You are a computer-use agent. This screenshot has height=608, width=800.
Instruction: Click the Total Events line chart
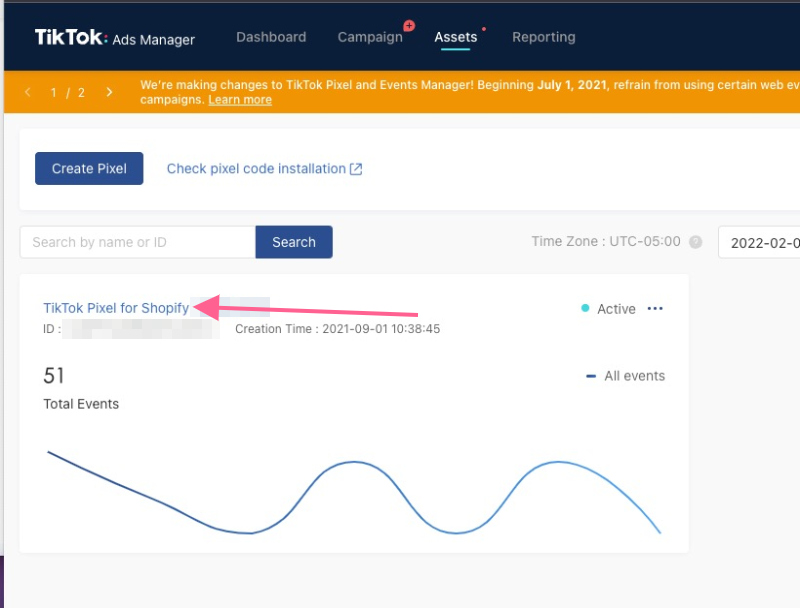point(354,493)
